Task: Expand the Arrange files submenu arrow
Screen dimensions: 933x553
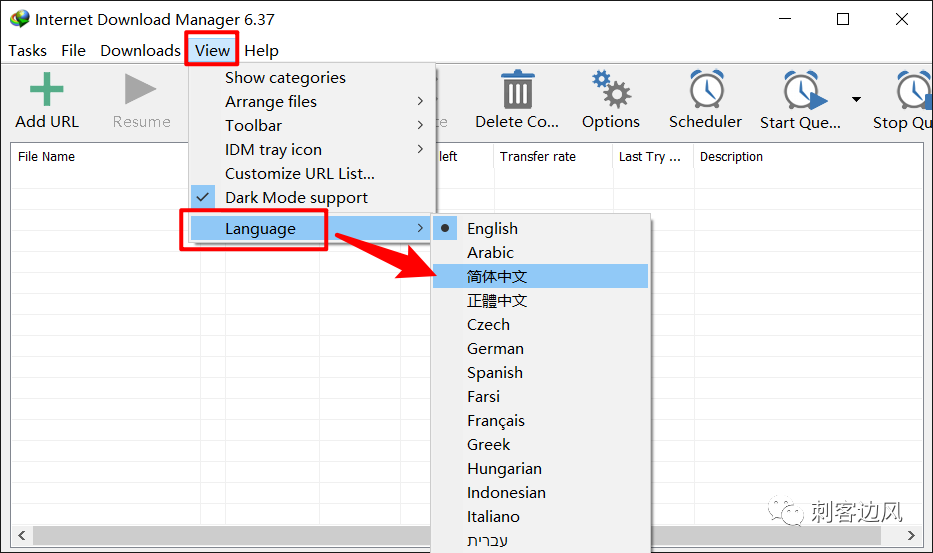Action: tap(420, 101)
